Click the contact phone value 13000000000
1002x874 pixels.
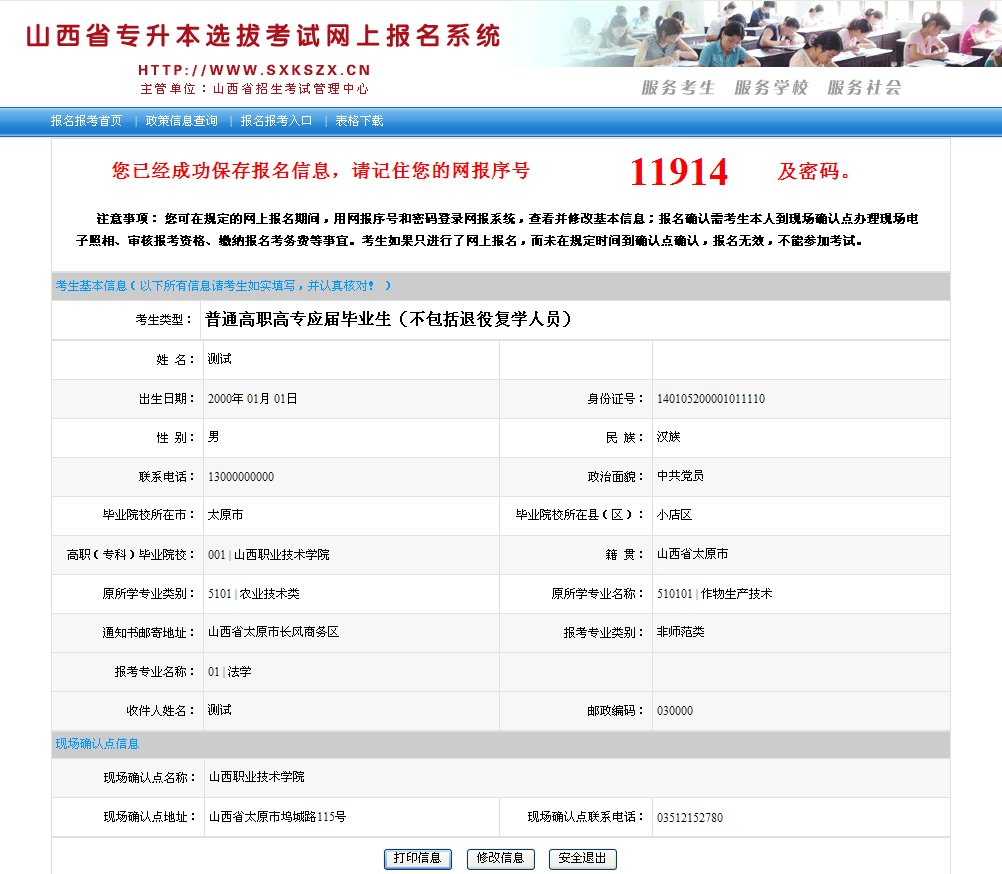click(240, 477)
